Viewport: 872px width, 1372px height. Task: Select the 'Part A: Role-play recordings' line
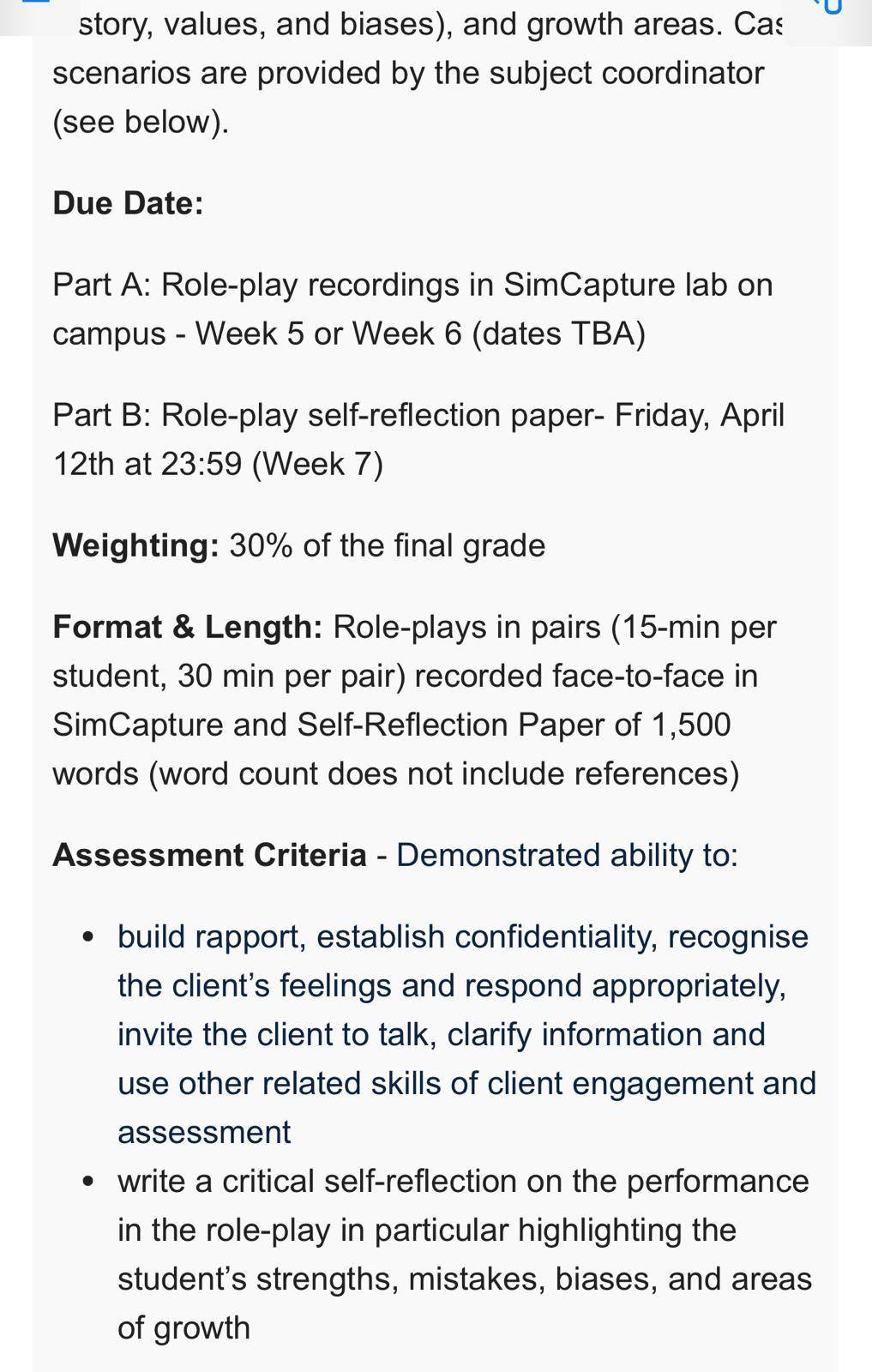412,285
